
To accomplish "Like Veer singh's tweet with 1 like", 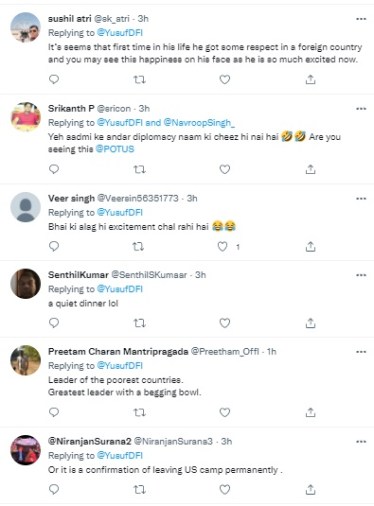I will point(222,246).
